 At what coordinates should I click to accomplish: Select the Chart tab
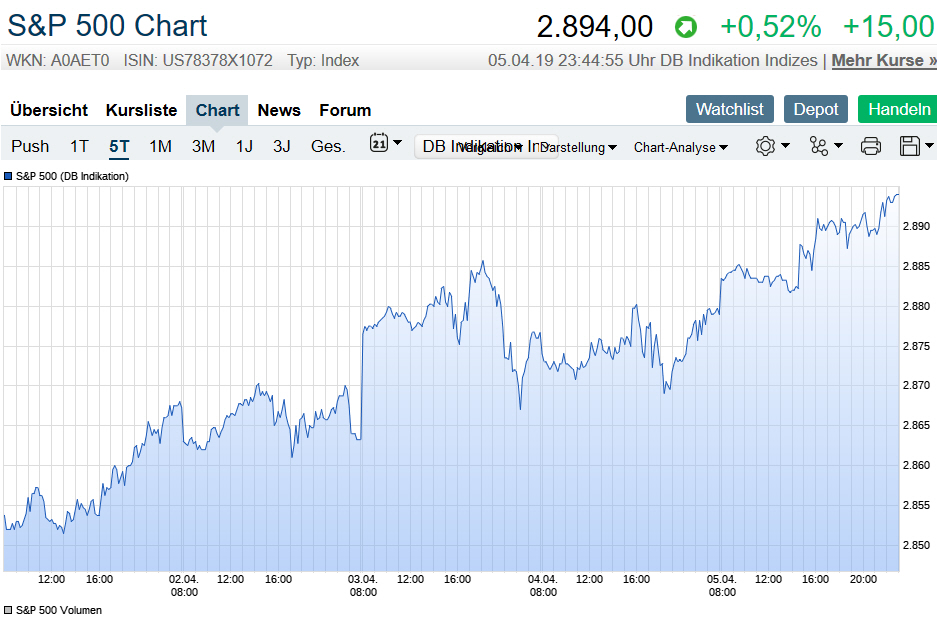click(x=217, y=111)
